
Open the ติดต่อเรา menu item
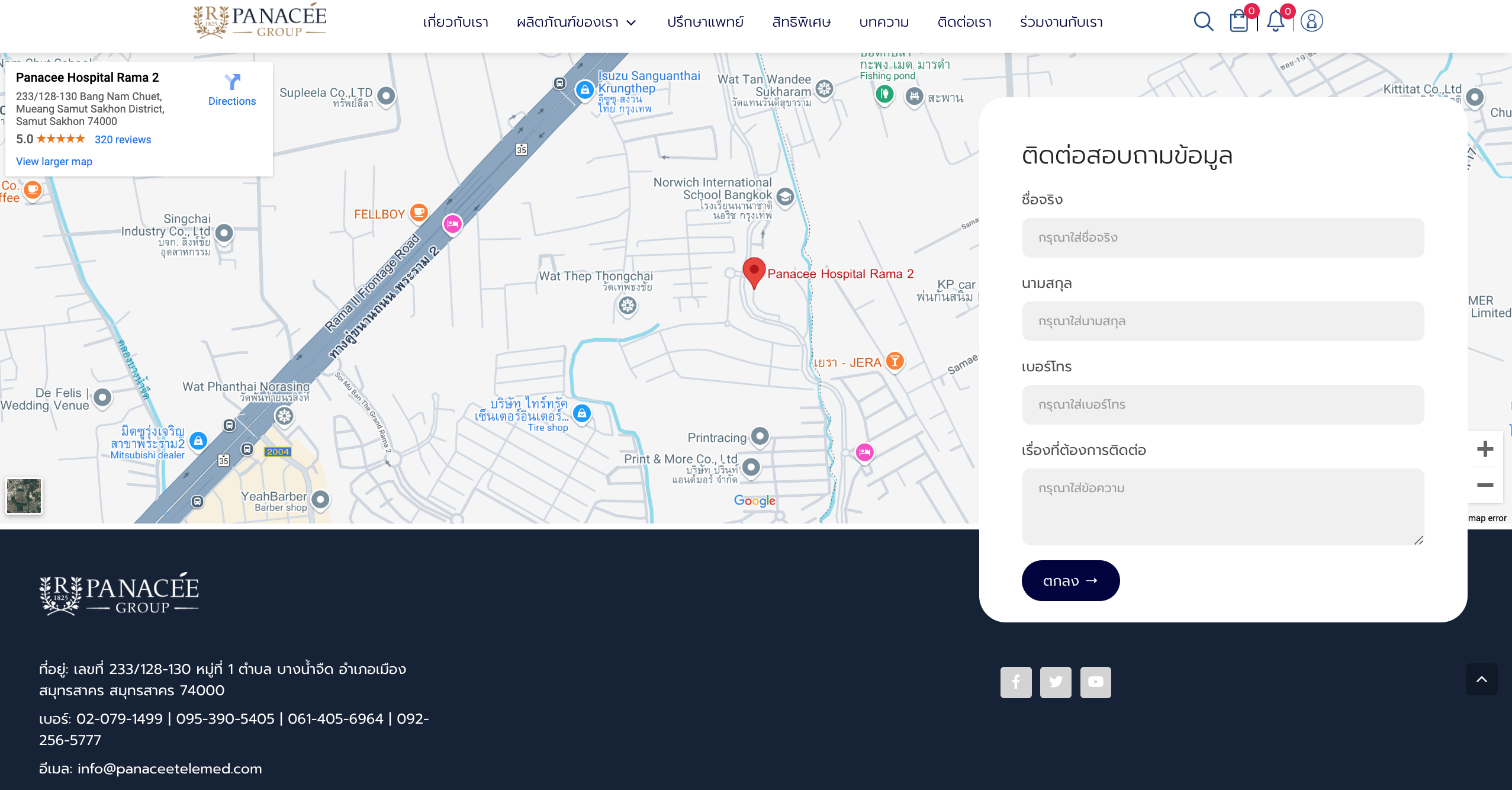tap(964, 23)
